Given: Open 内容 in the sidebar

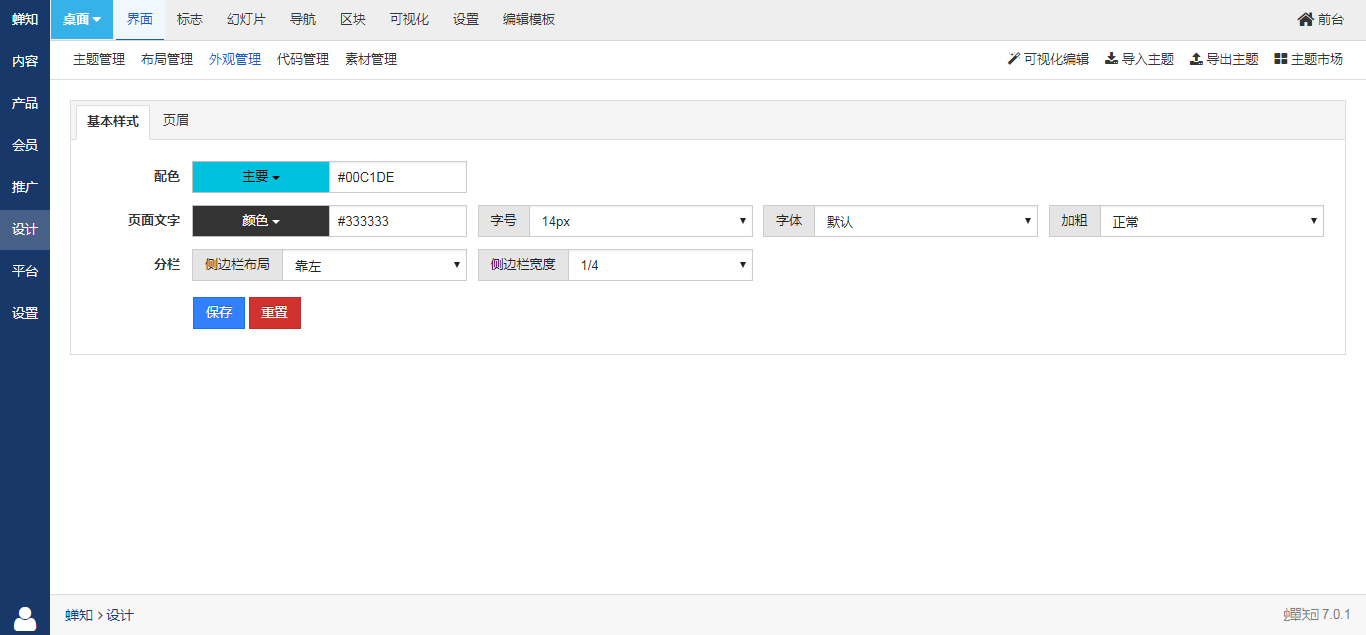Looking at the screenshot, I should 25,61.
